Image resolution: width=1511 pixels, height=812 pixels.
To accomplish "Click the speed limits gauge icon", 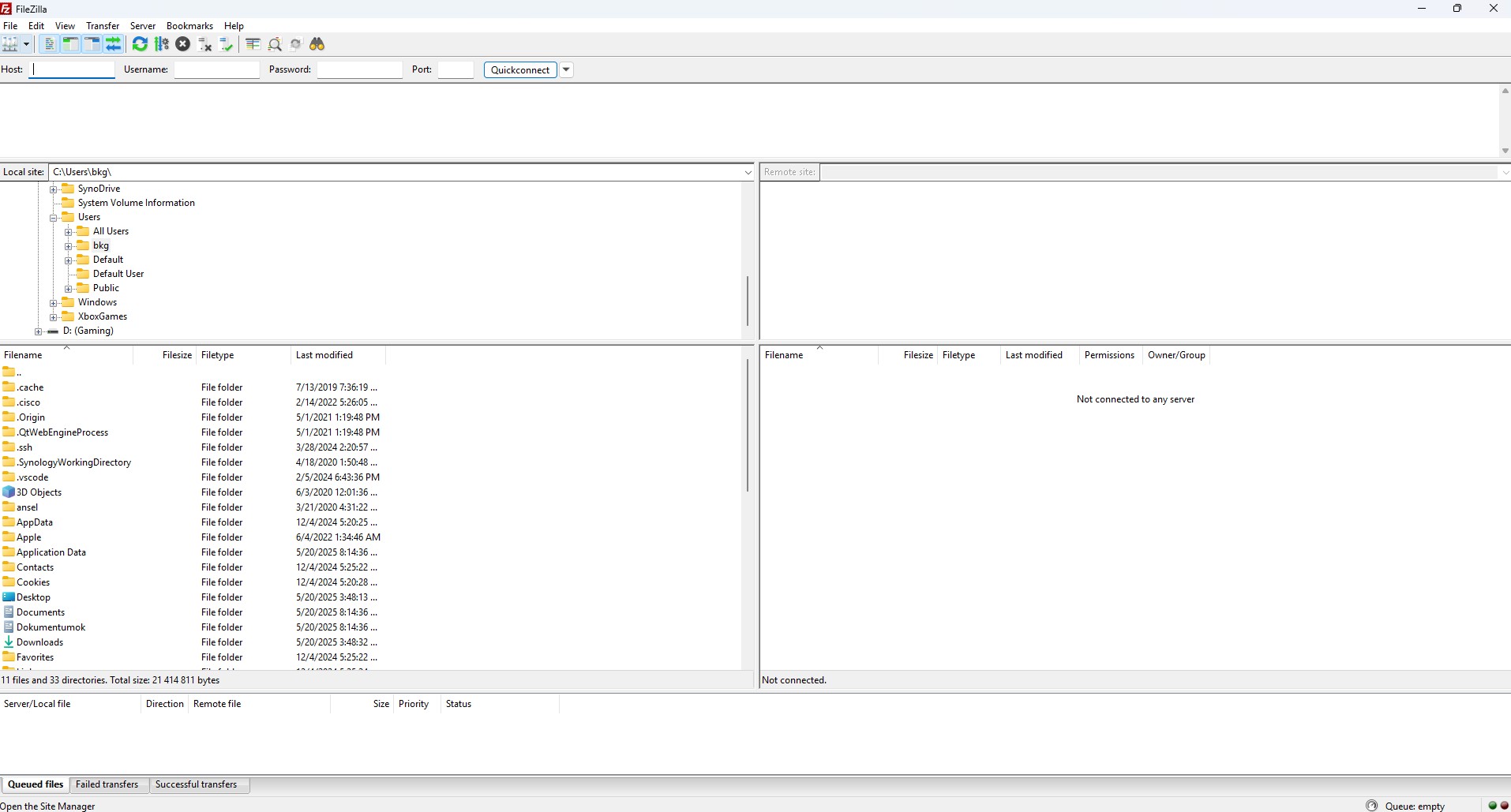I will click(1372, 806).
